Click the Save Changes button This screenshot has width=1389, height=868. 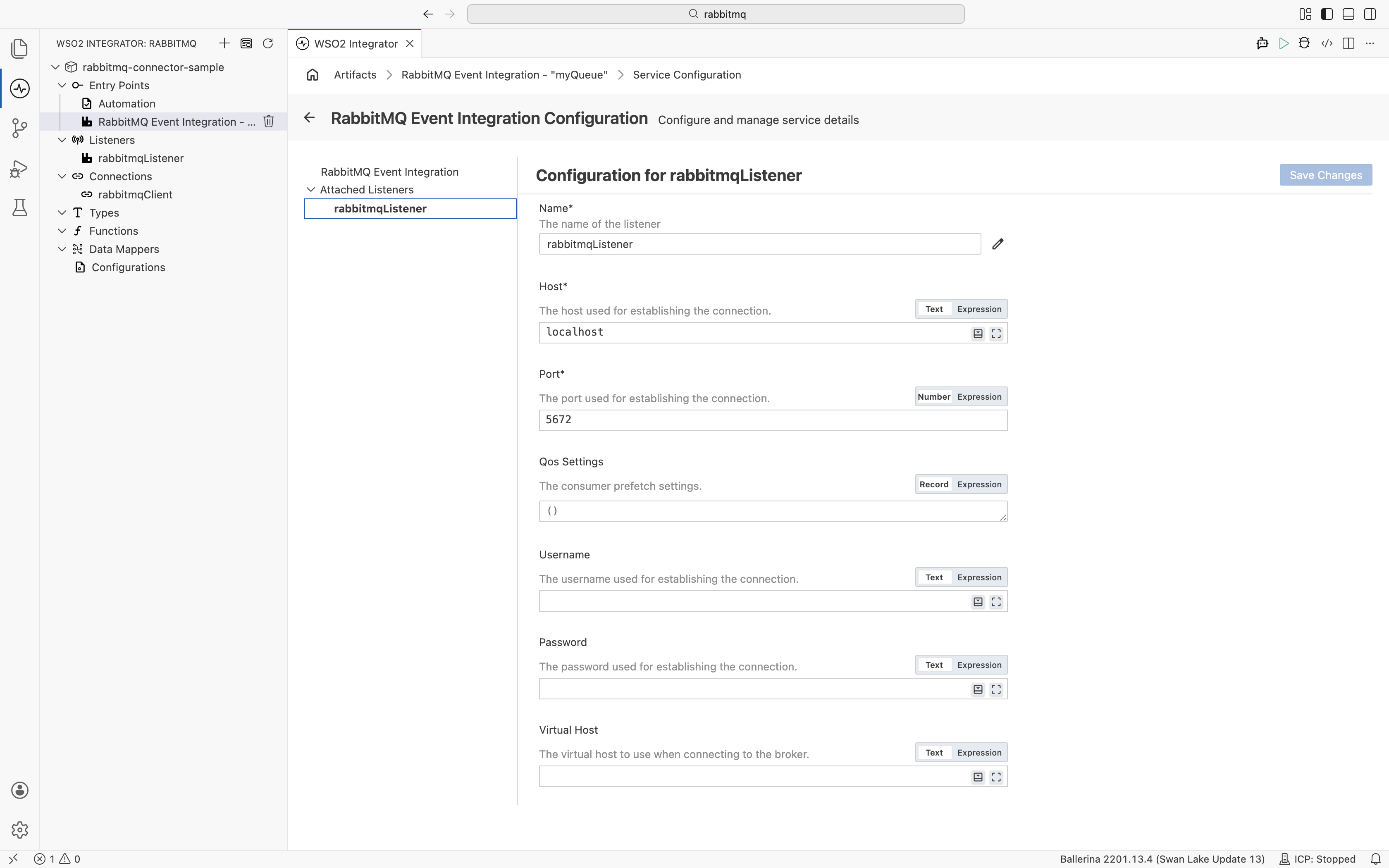pyautogui.click(x=1326, y=175)
